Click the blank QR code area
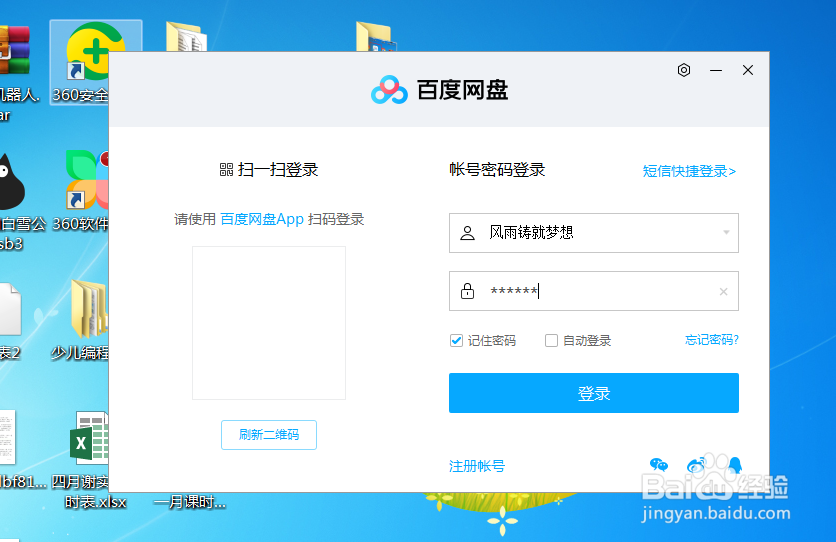Image resolution: width=836 pixels, height=542 pixels. click(269, 323)
